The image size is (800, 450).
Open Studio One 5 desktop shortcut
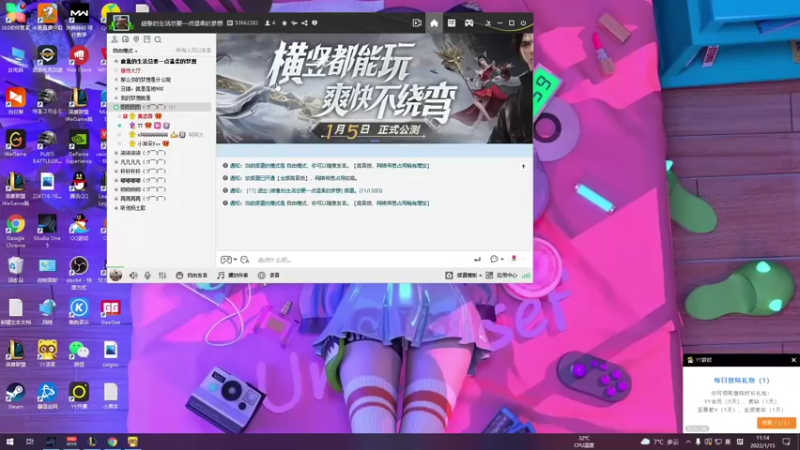(x=47, y=231)
